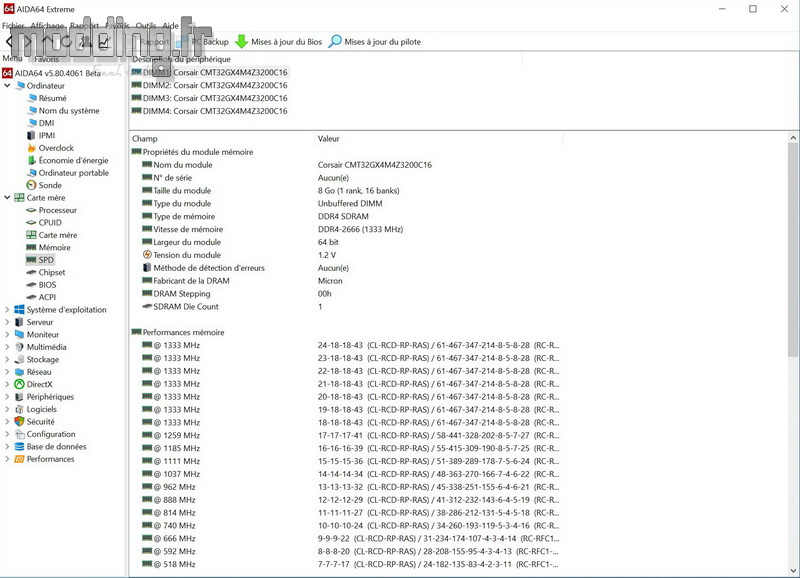Expand the Multimédia branch
The height and width of the screenshot is (578, 800).
click(7, 347)
